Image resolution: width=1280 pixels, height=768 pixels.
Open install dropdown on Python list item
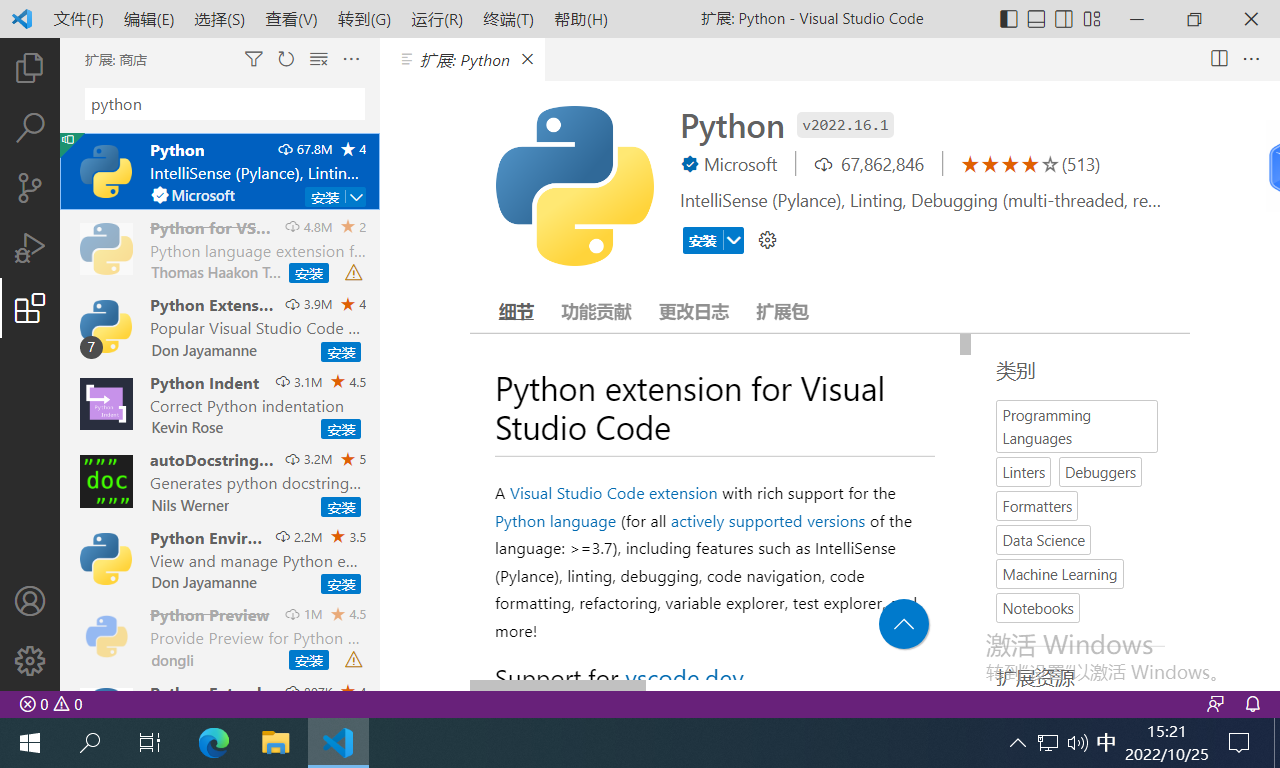coord(356,197)
